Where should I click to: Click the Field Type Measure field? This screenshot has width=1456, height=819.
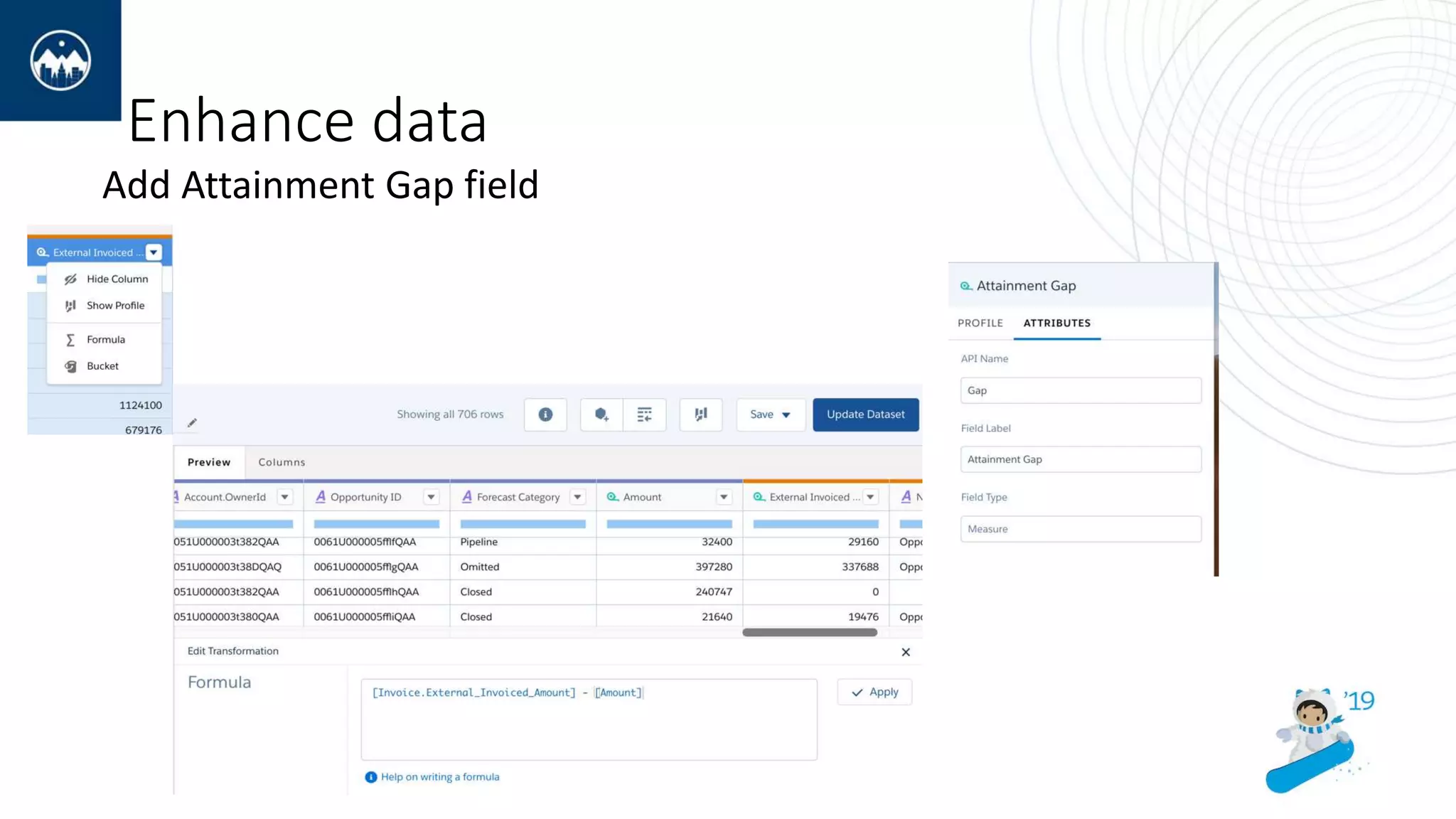tap(1081, 529)
